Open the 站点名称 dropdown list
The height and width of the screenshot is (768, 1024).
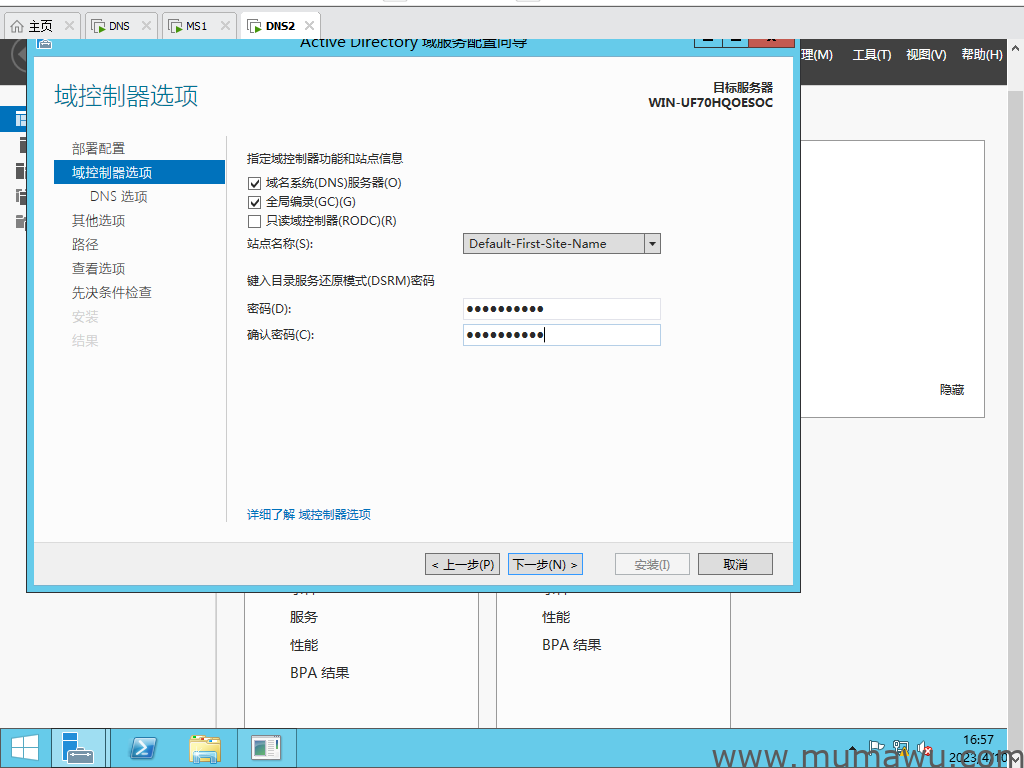coord(652,243)
